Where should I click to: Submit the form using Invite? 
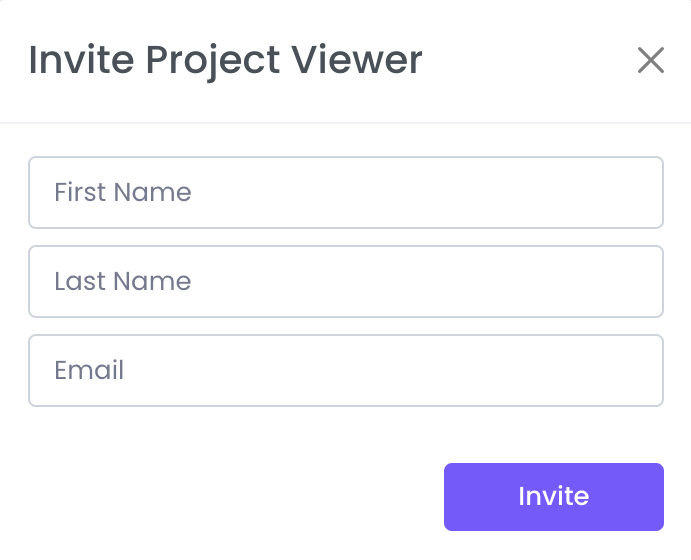click(553, 496)
